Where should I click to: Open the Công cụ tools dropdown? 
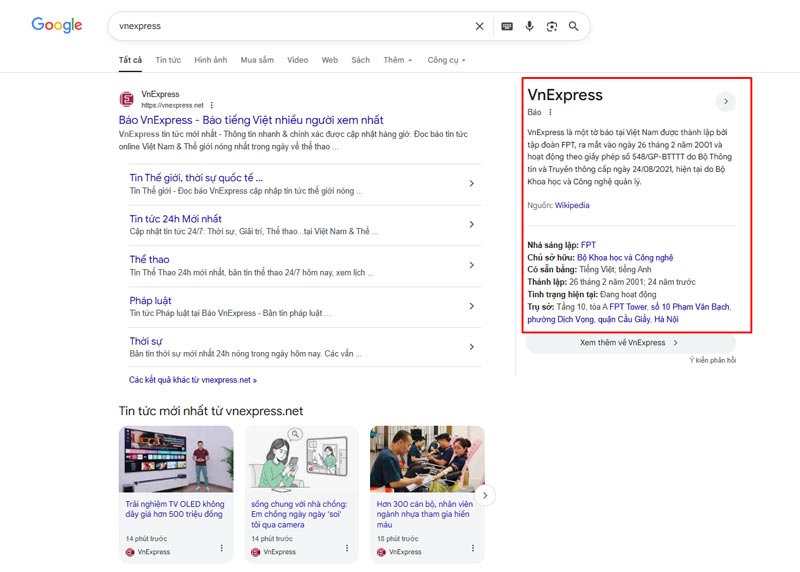tap(446, 60)
